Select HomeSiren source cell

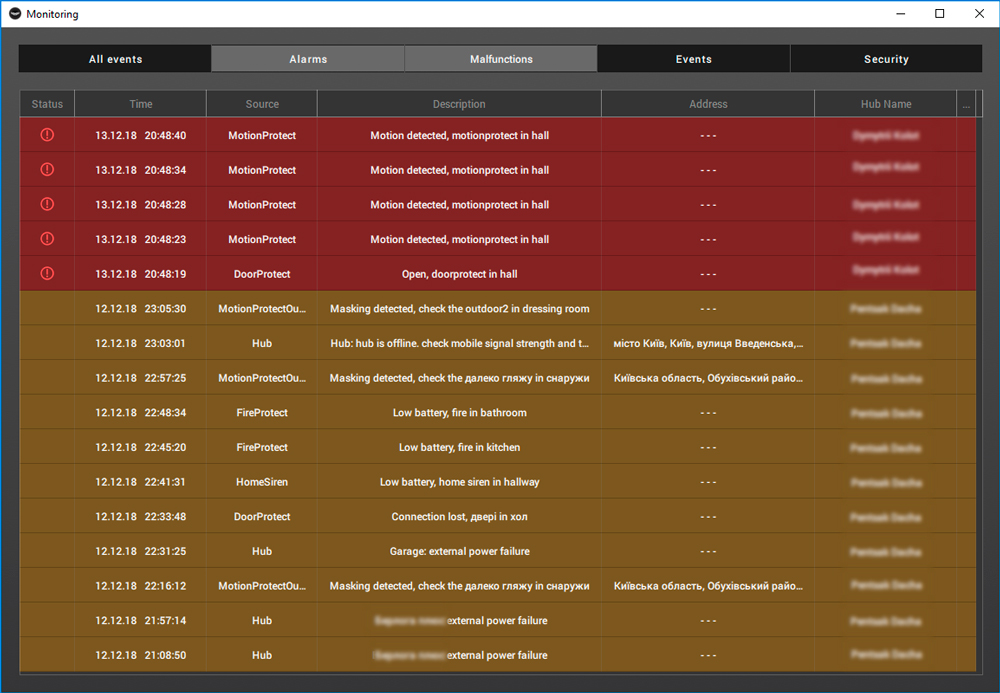click(x=262, y=482)
